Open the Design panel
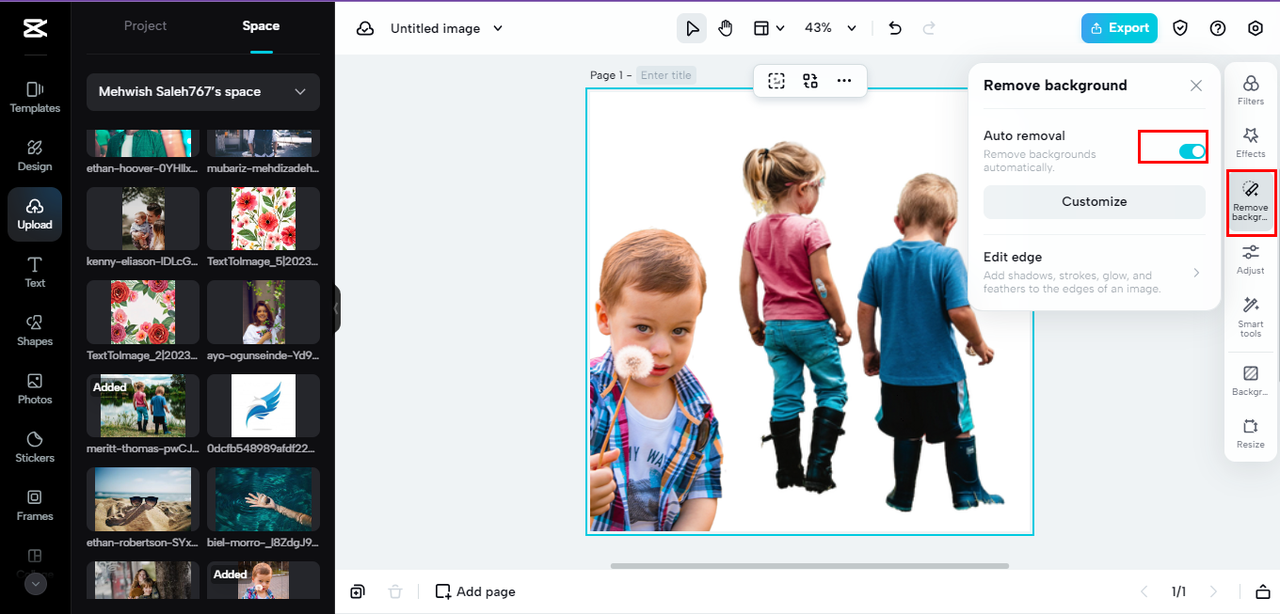 coord(35,155)
